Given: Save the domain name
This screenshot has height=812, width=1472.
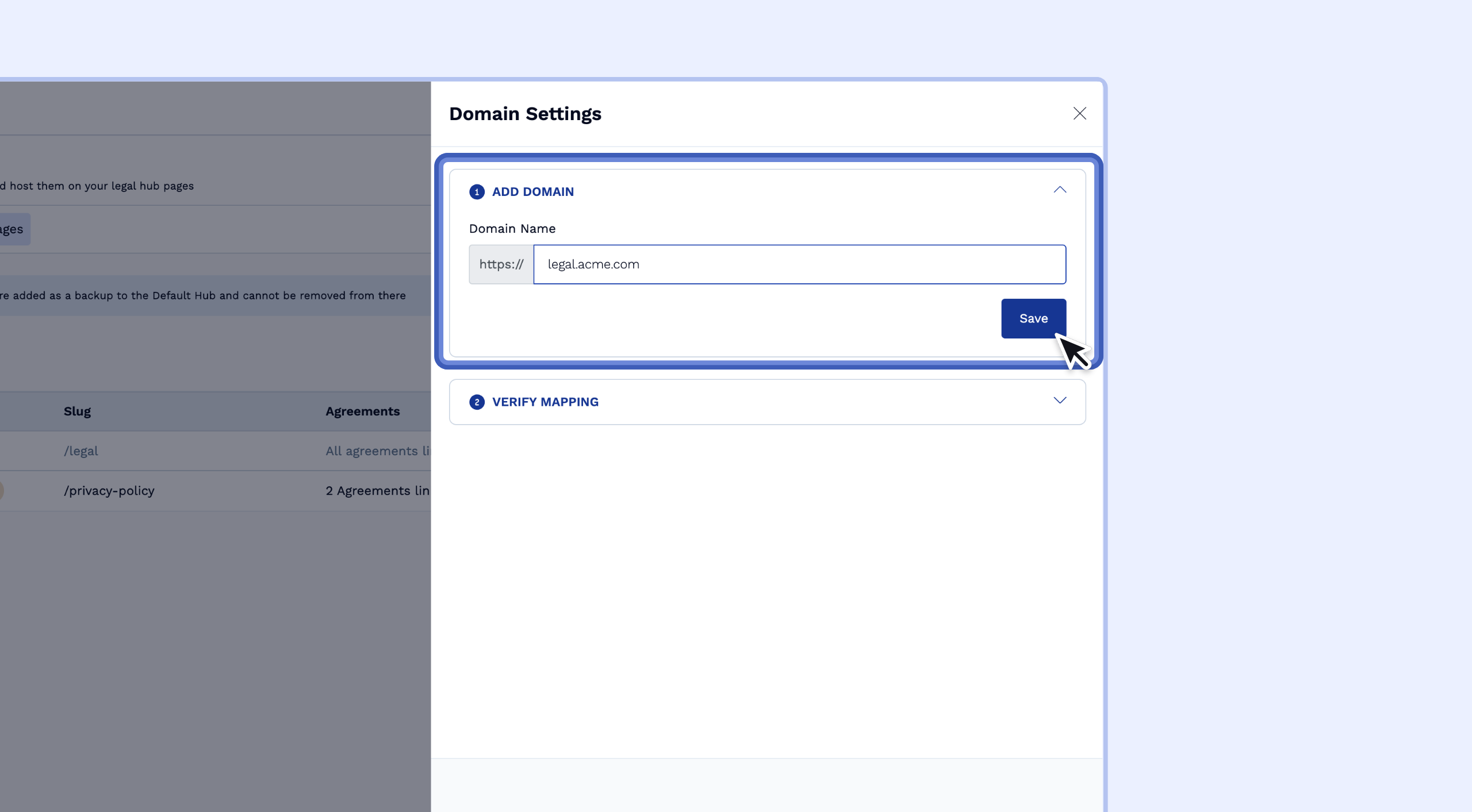Looking at the screenshot, I should pyautogui.click(x=1033, y=318).
